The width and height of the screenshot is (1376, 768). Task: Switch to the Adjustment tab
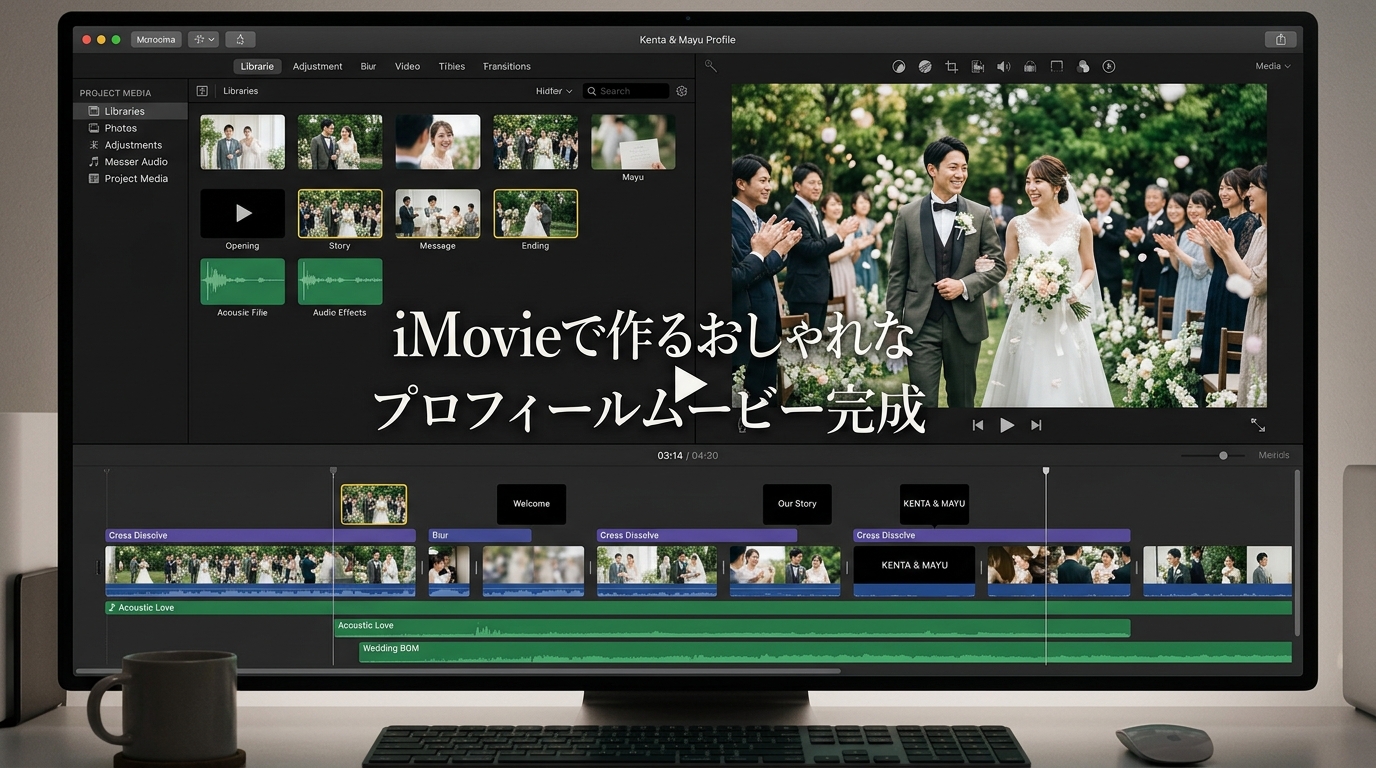coord(317,66)
